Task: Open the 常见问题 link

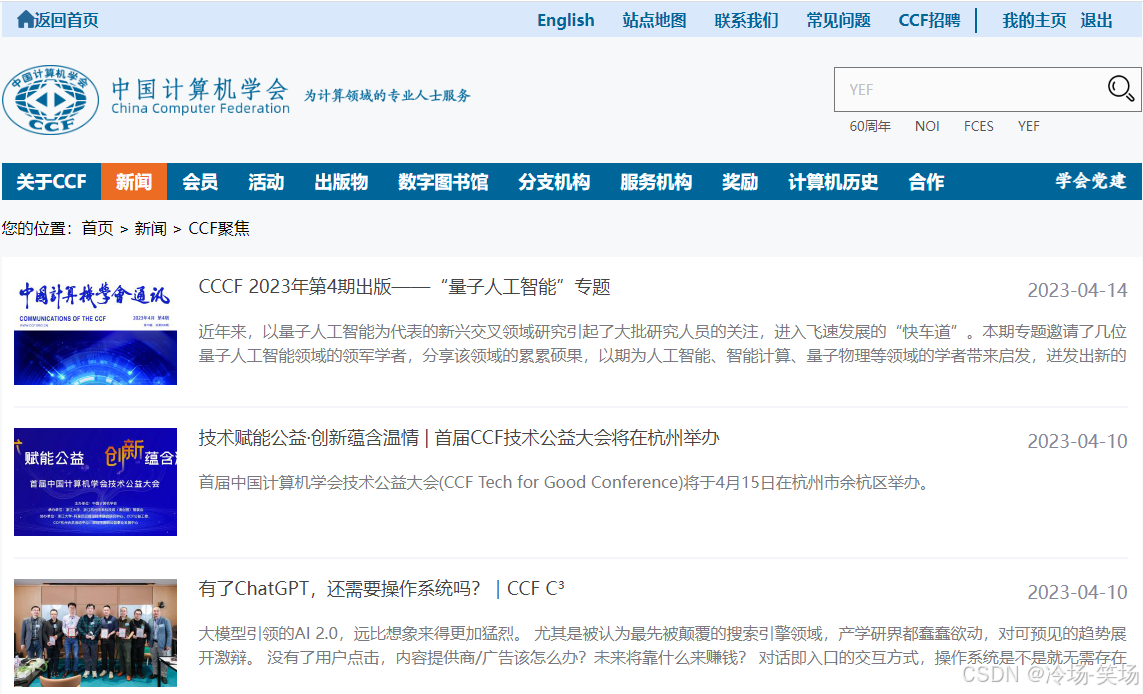Action: click(838, 20)
